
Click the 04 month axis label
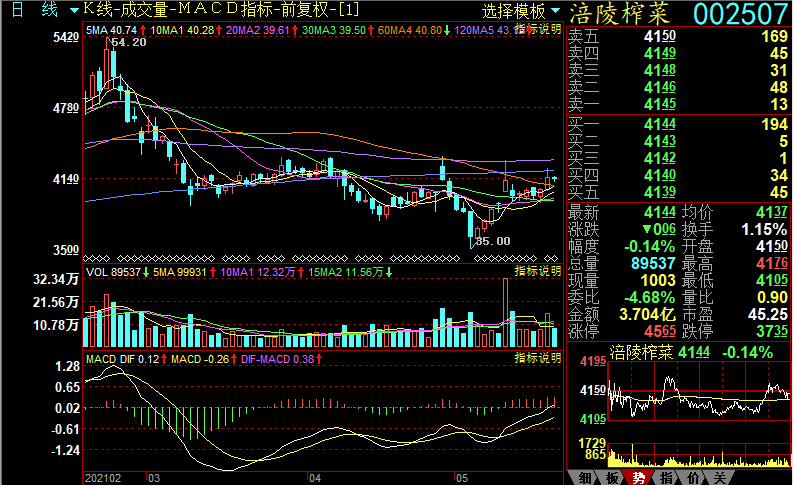tap(315, 478)
